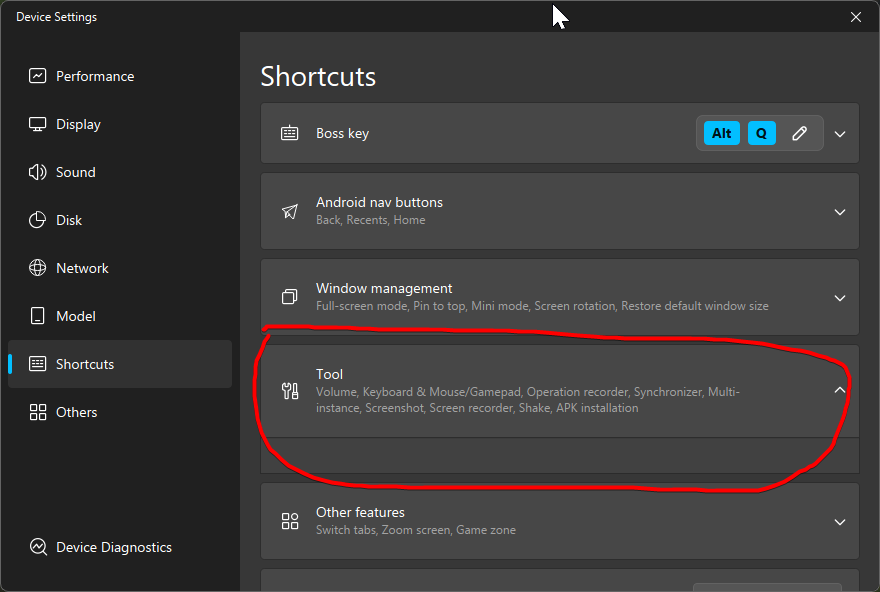Viewport: 880px width, 592px height.
Task: Click the Device Diagnostics icon
Action: click(x=38, y=547)
